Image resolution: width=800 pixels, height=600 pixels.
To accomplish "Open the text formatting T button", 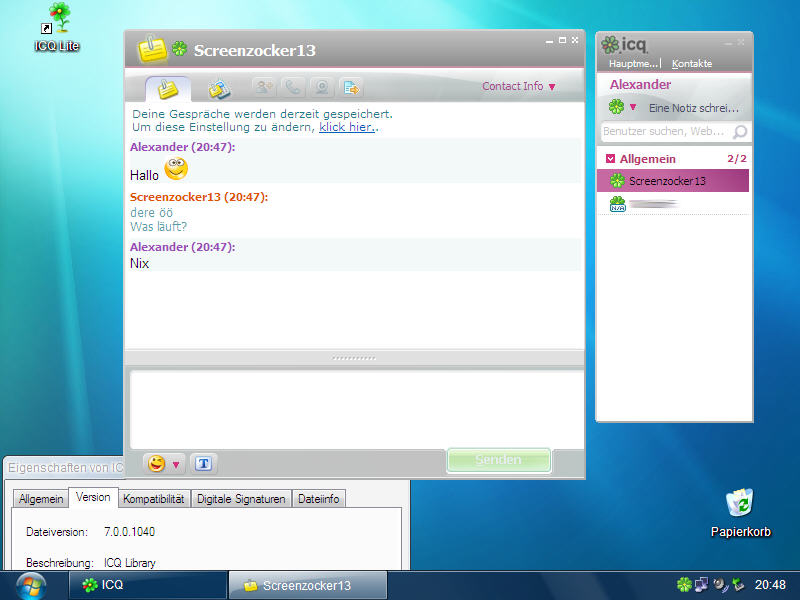I will [x=204, y=463].
